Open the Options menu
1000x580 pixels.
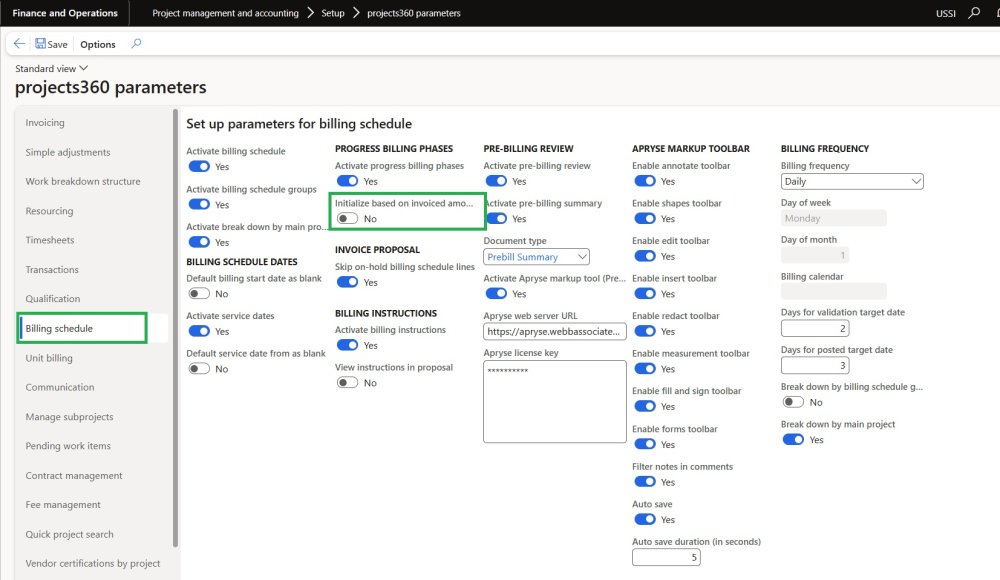point(98,44)
